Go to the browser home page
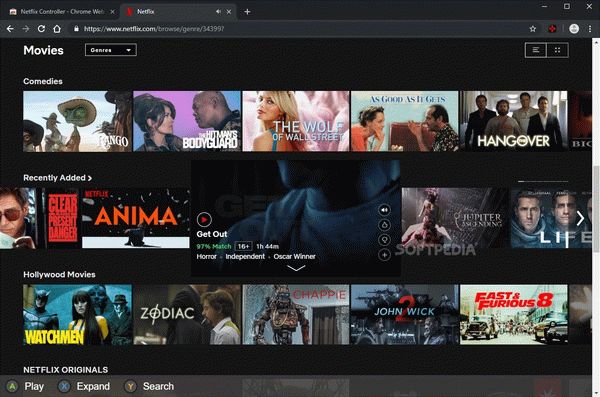Viewport: 600px width, 397px height. (x=57, y=29)
